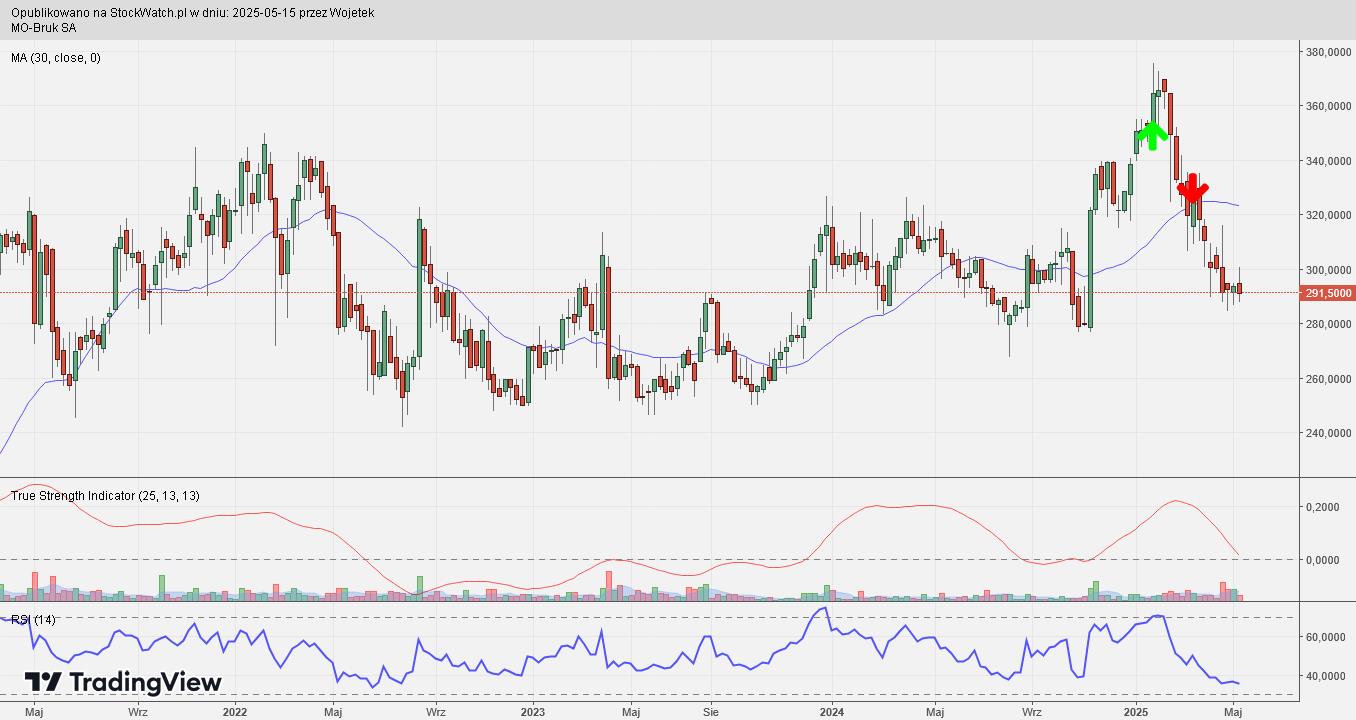Click the 60,0000 RSI scale label

point(1326,637)
